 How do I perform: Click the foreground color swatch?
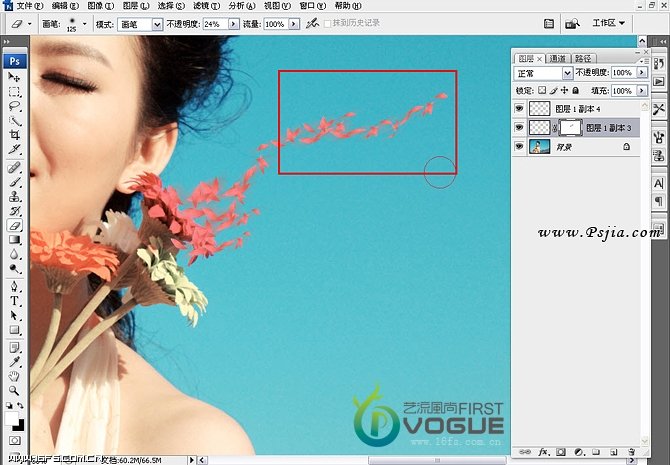coord(12,419)
